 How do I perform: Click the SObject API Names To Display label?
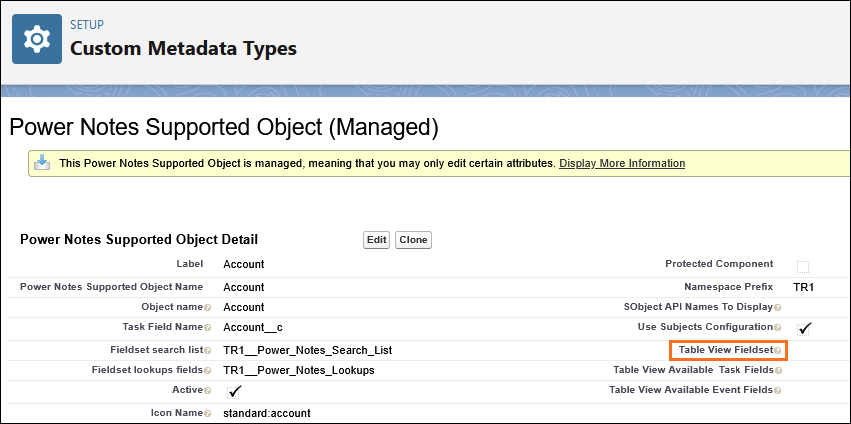point(698,307)
